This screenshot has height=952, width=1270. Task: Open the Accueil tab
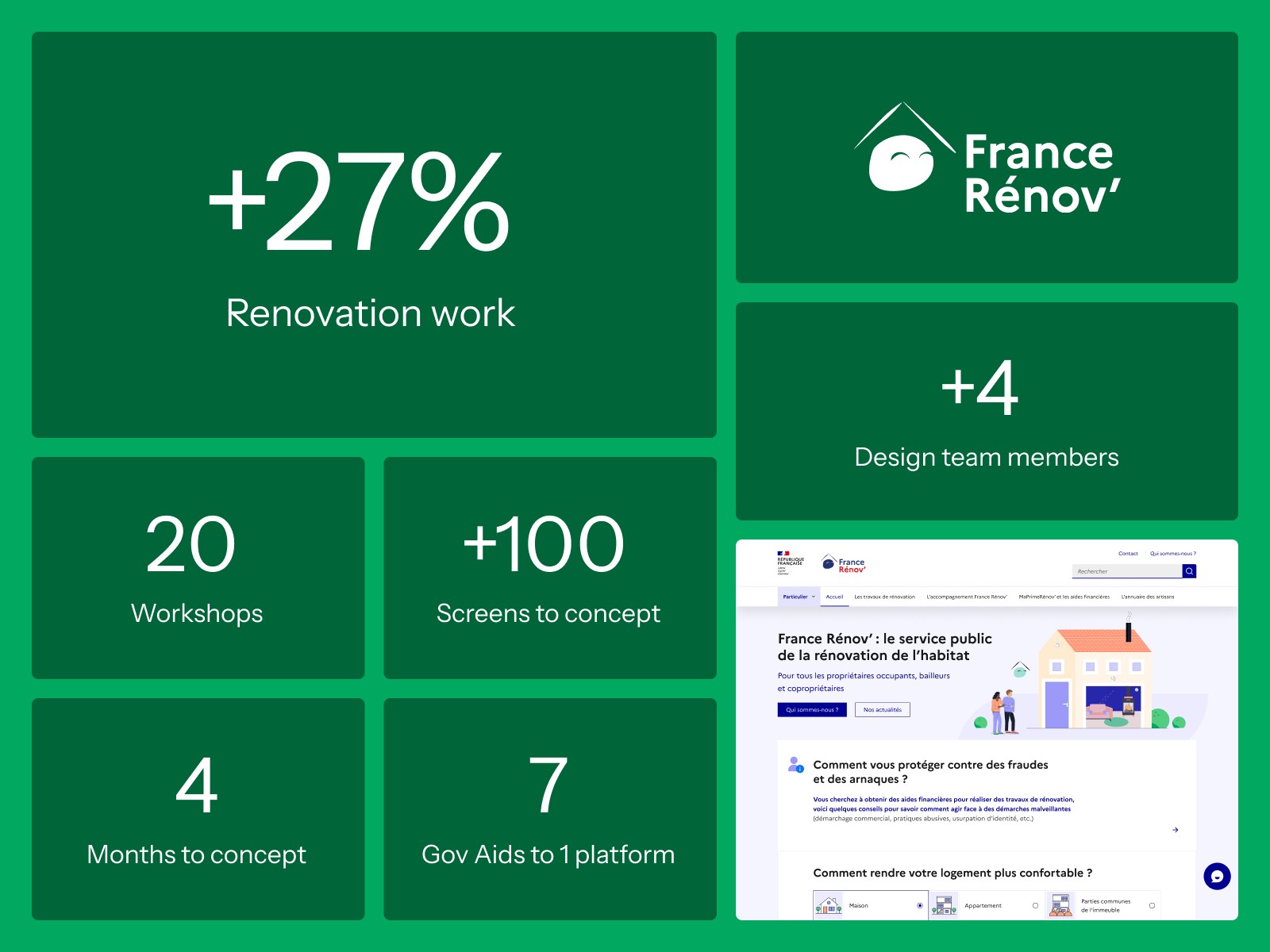click(834, 597)
